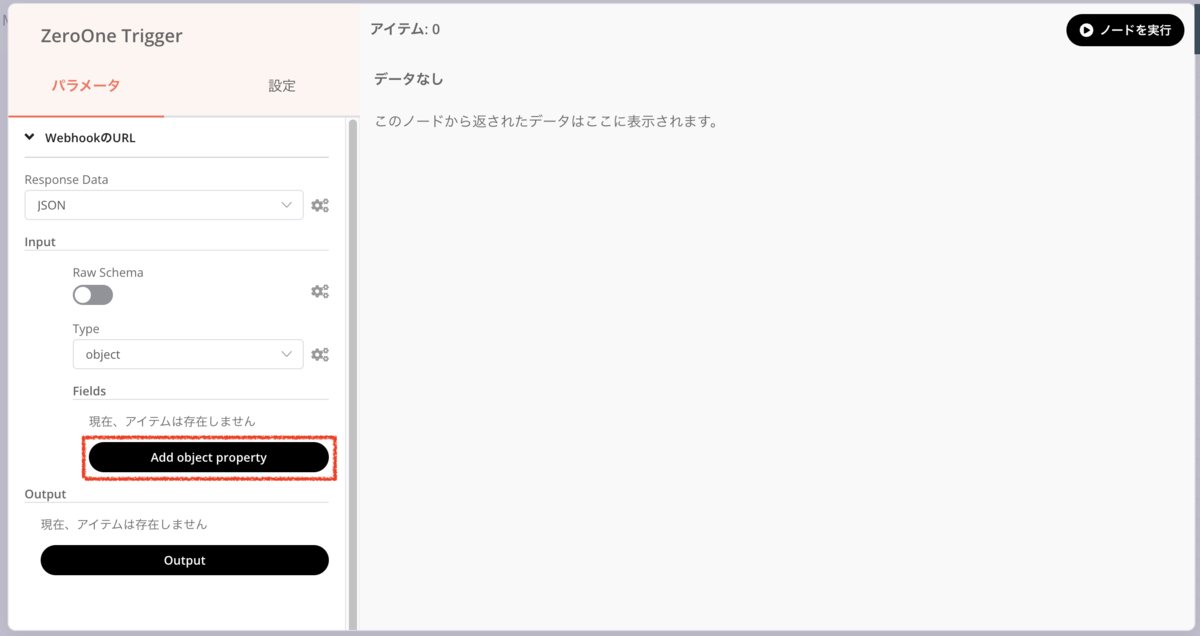Screen dimensions: 1200x636
Task: Toggle the Raw Schema switch
Action: pos(93,295)
